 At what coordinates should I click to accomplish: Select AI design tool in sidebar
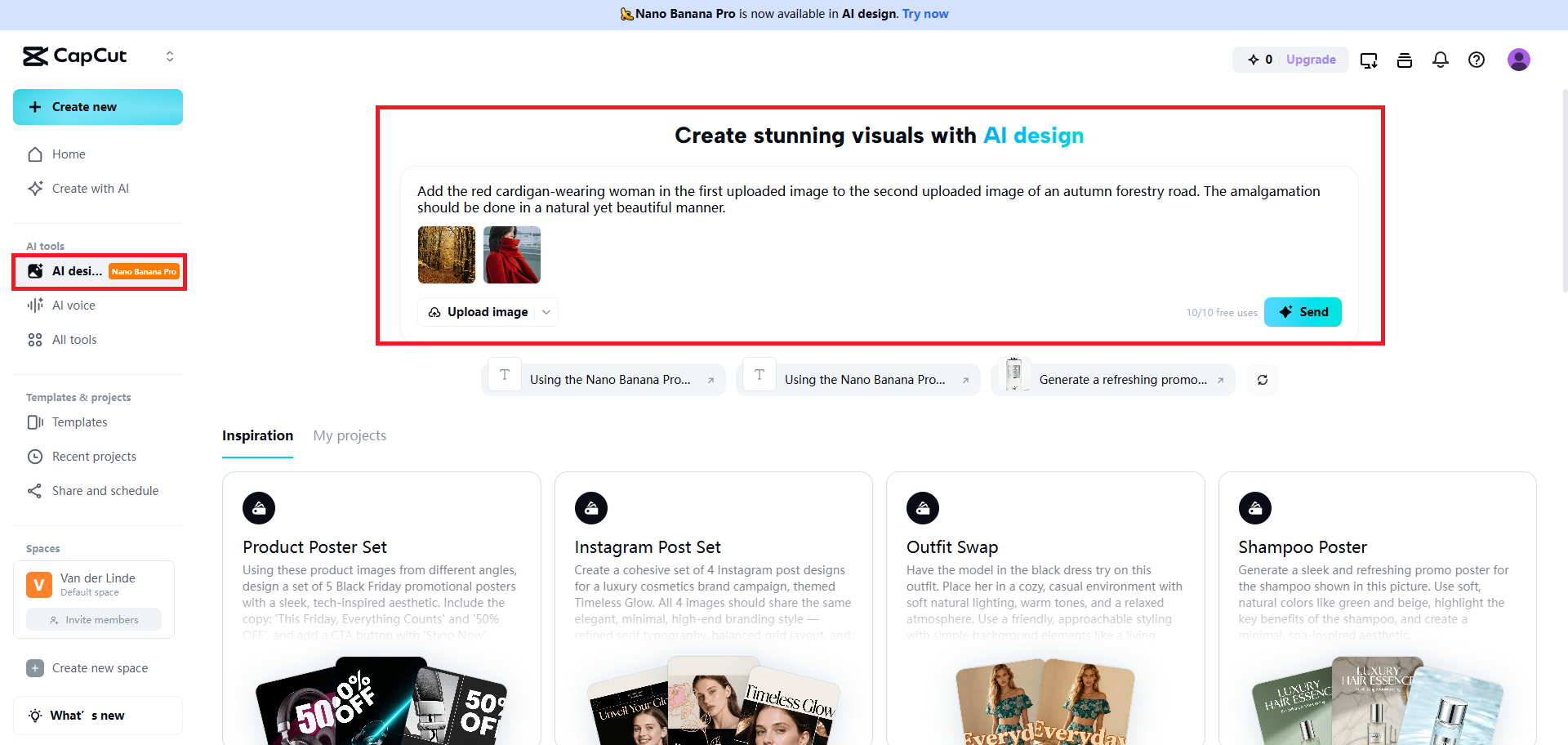point(99,271)
